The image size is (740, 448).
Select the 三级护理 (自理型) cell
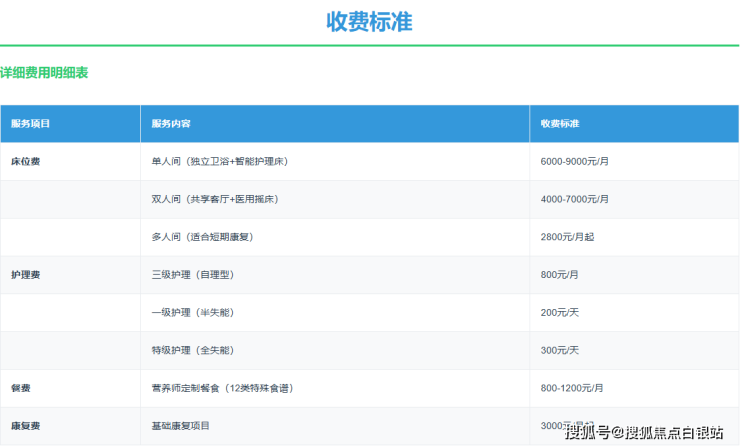point(192,274)
